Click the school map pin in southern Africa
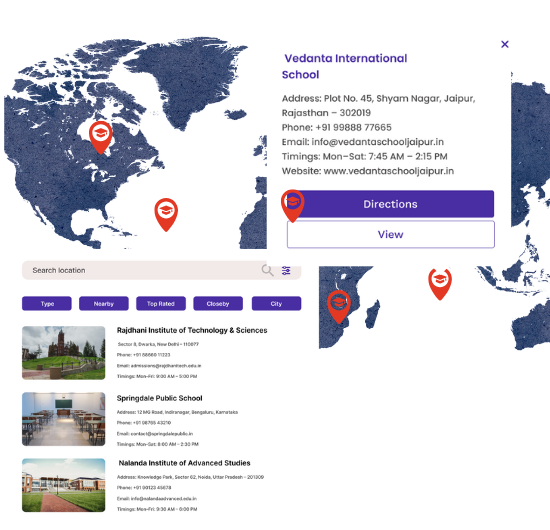This screenshot has width=550, height=530. point(339,307)
